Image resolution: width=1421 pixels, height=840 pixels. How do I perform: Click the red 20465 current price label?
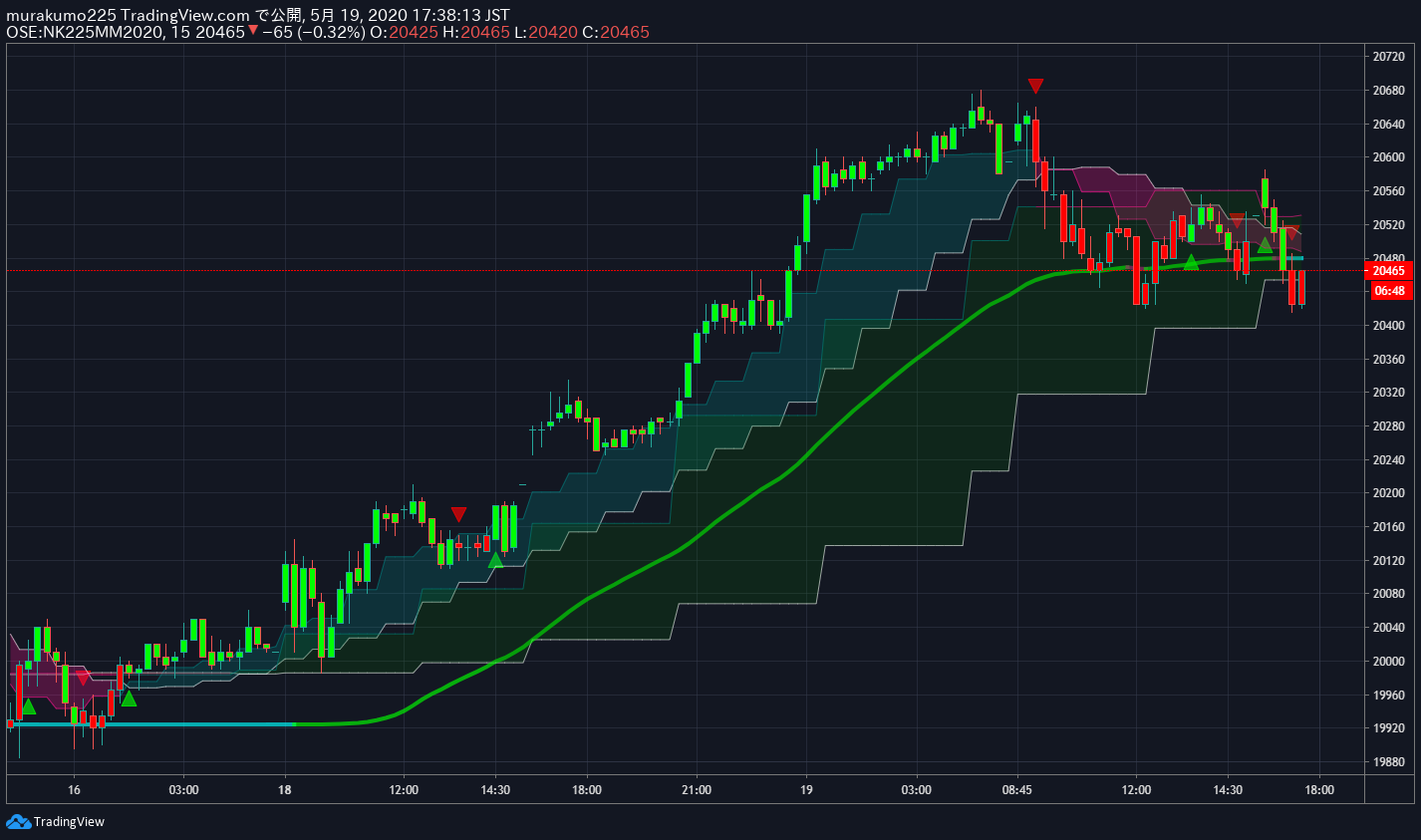click(x=1388, y=271)
